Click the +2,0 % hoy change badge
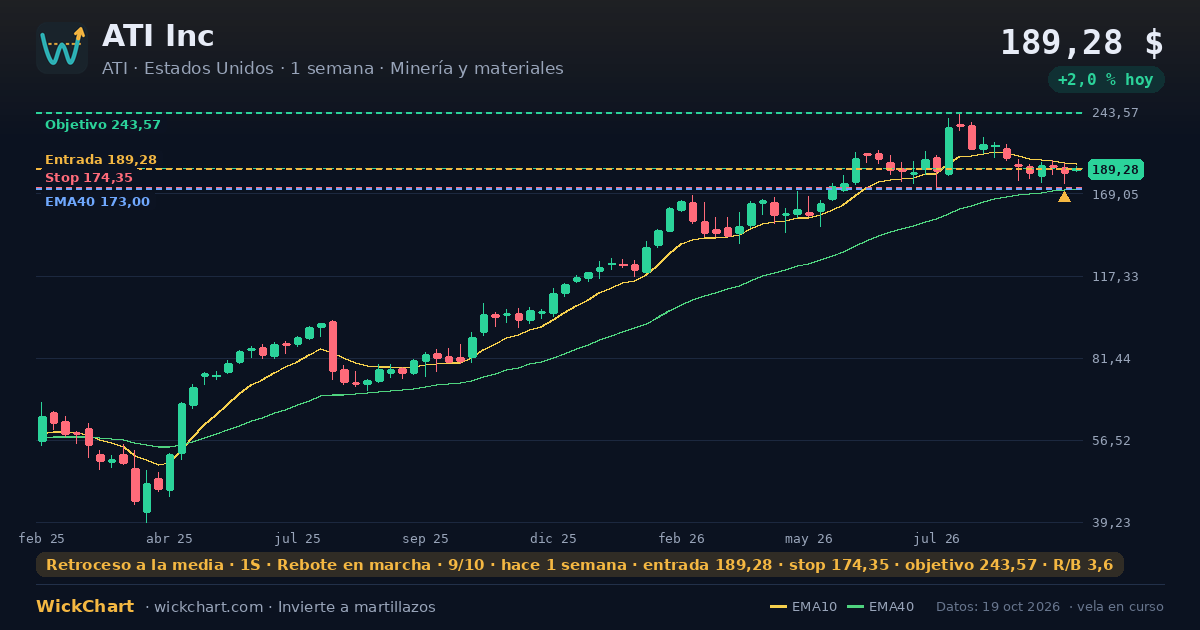This screenshot has width=1200, height=630. [1106, 80]
